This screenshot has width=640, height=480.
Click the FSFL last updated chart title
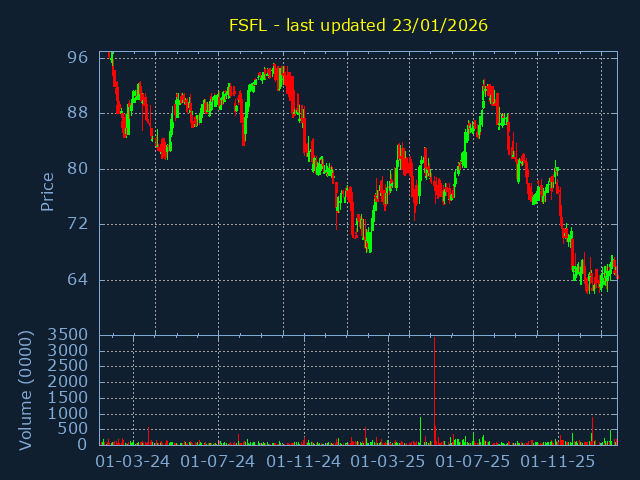[x=358, y=25]
